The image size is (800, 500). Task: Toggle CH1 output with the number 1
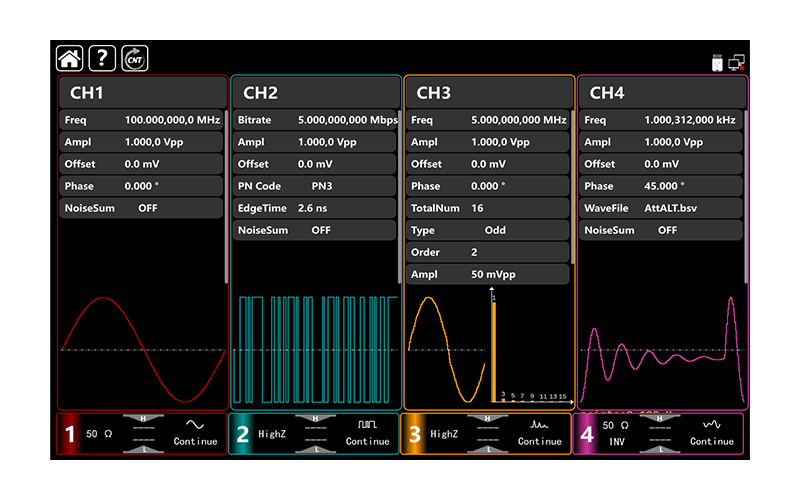(x=70, y=435)
